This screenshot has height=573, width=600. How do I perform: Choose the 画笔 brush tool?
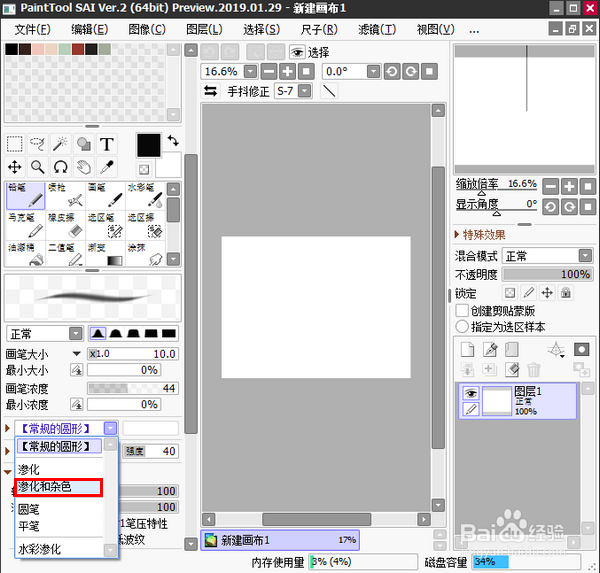pos(105,196)
